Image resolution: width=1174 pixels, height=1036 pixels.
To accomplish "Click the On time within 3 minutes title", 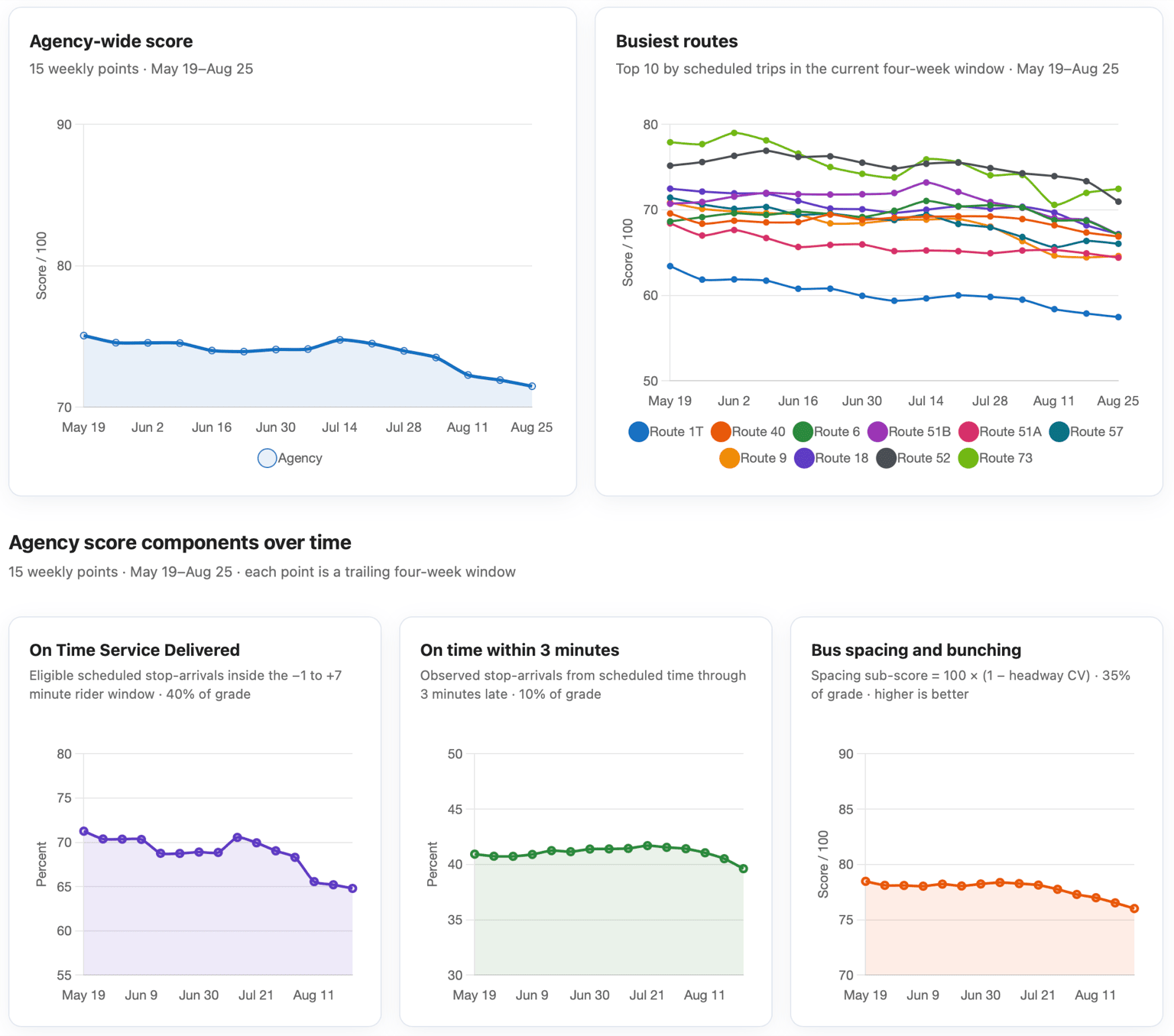I will click(520, 650).
